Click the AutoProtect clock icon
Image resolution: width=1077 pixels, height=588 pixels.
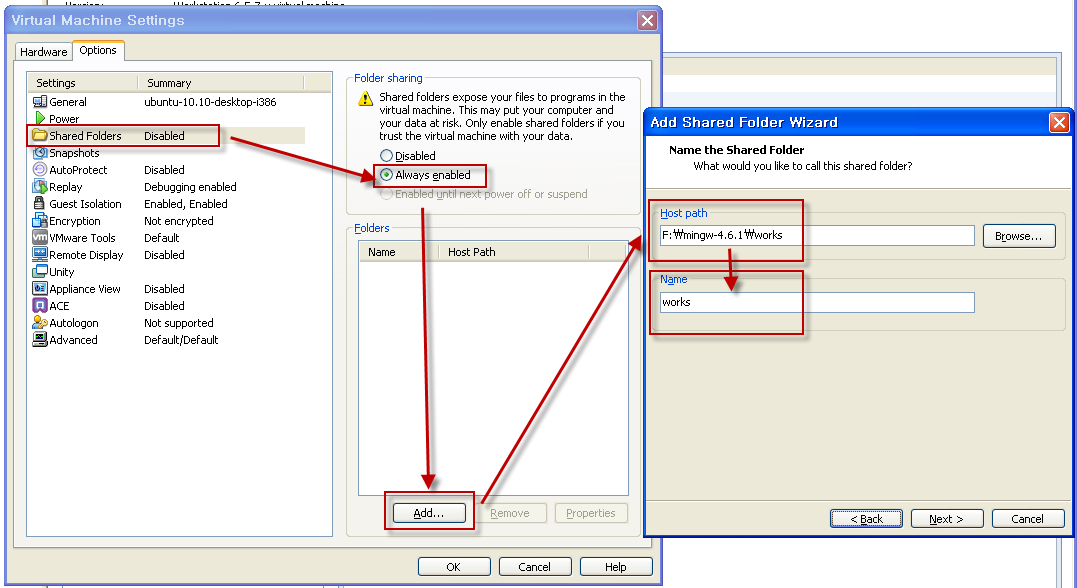point(40,170)
